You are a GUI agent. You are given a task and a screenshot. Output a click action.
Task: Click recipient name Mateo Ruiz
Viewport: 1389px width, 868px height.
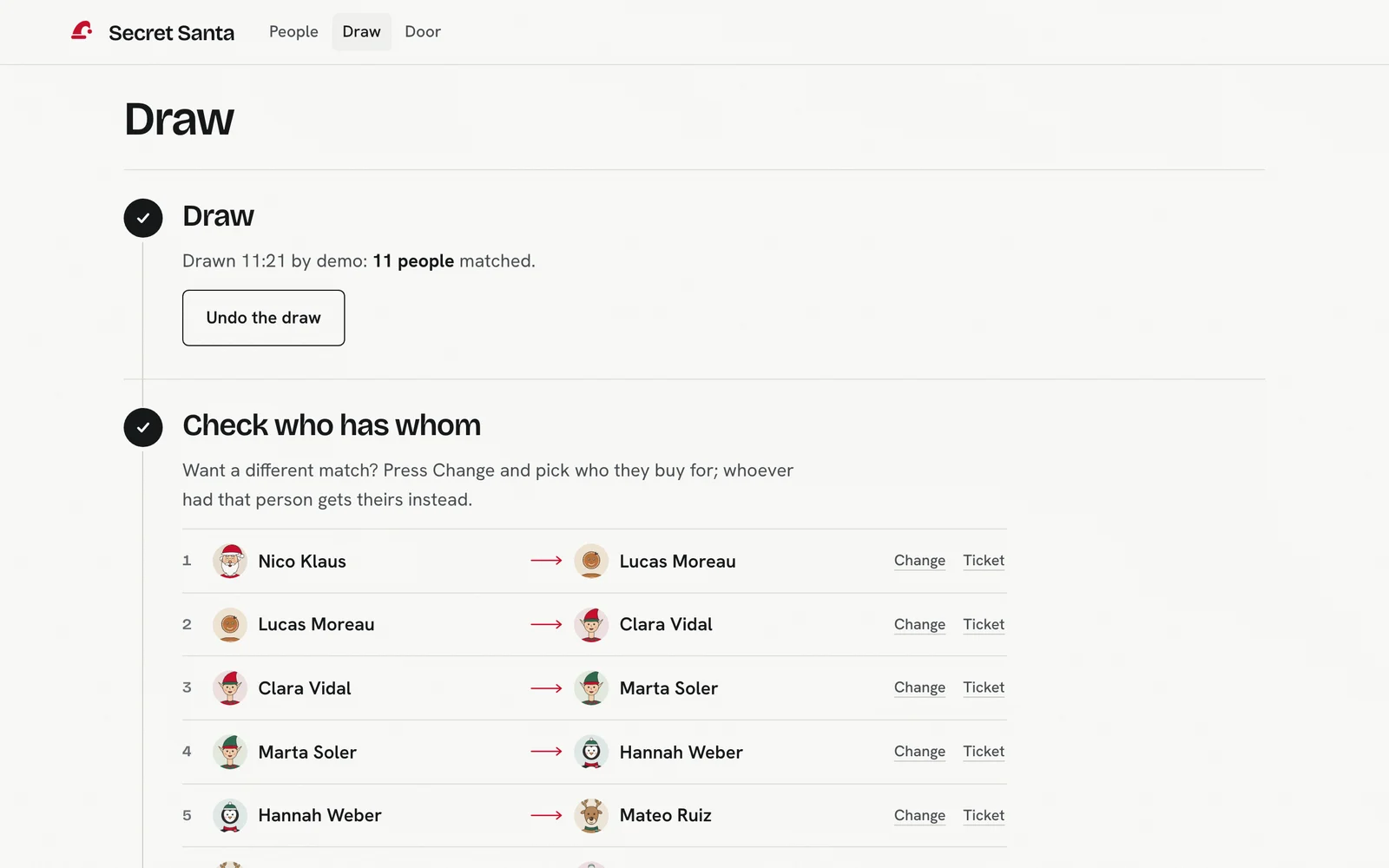(x=666, y=815)
